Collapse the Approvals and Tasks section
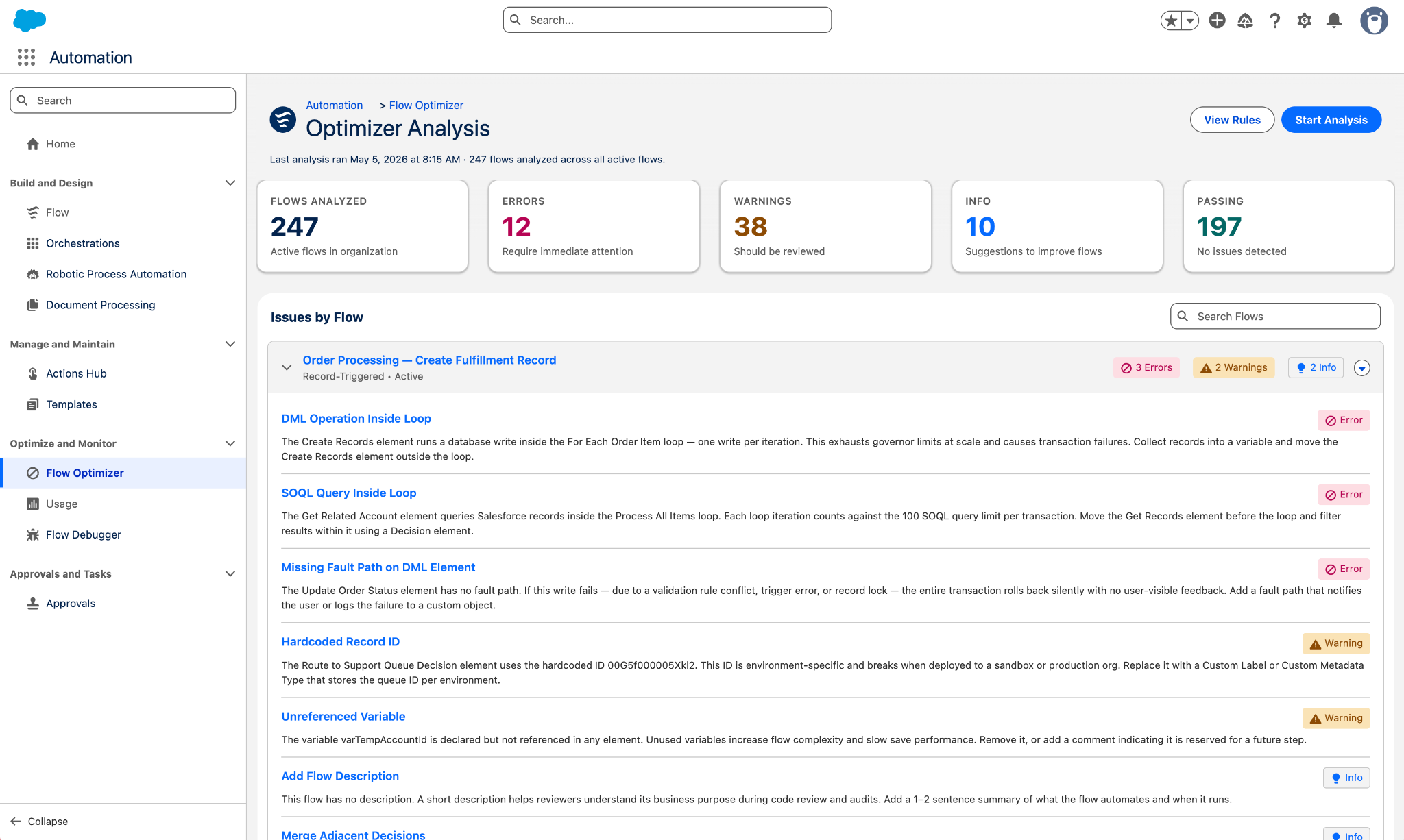This screenshot has width=1404, height=840. coord(230,573)
